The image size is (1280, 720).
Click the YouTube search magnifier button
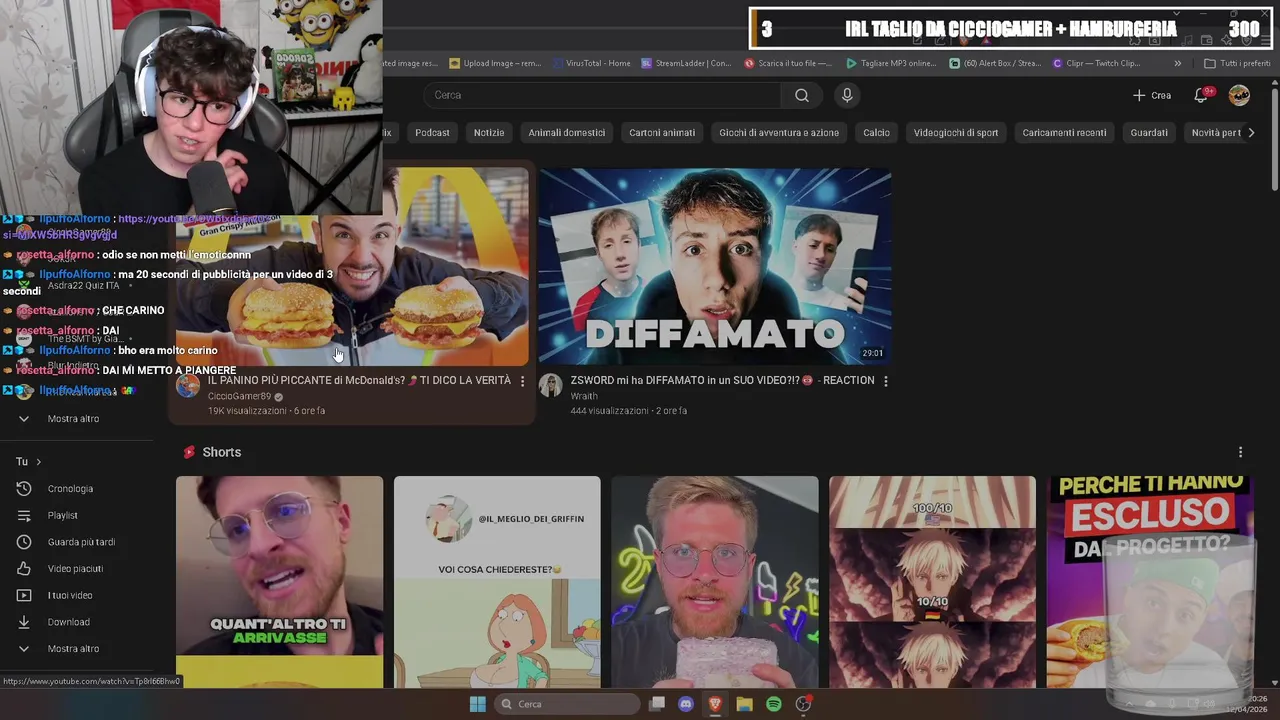802,95
